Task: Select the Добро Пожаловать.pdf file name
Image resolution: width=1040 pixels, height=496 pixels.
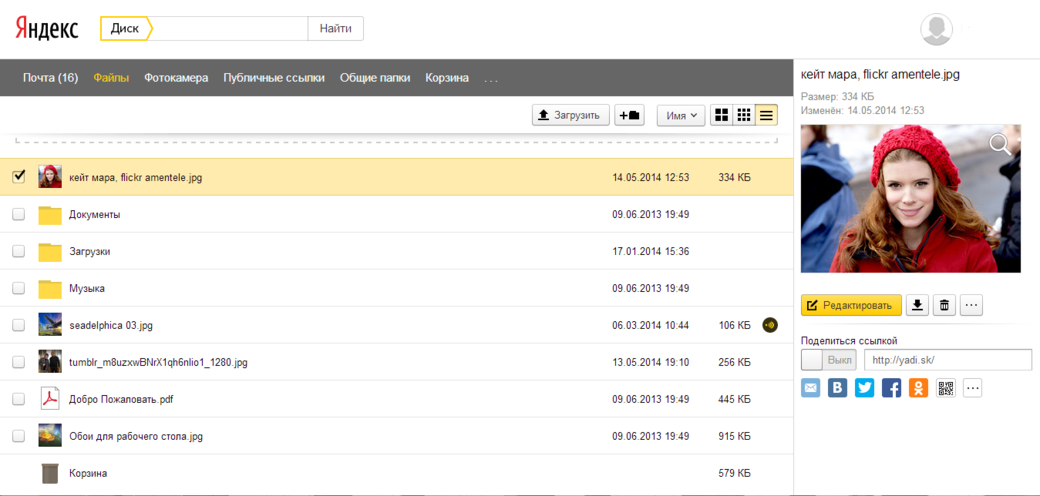Action: [121, 399]
